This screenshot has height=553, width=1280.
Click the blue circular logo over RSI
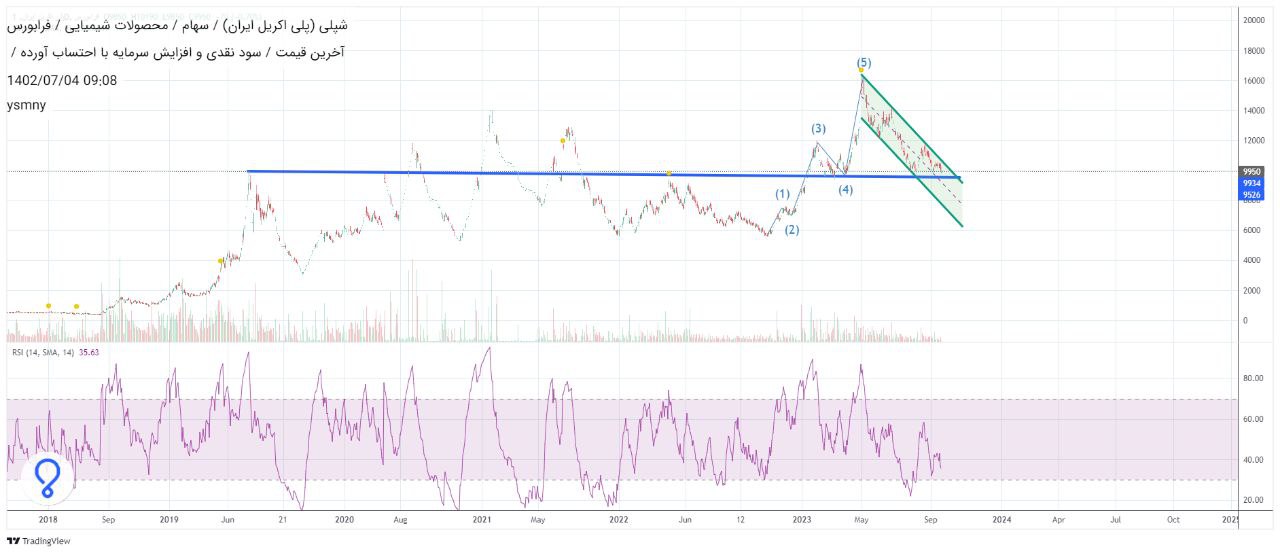pyautogui.click(x=48, y=478)
